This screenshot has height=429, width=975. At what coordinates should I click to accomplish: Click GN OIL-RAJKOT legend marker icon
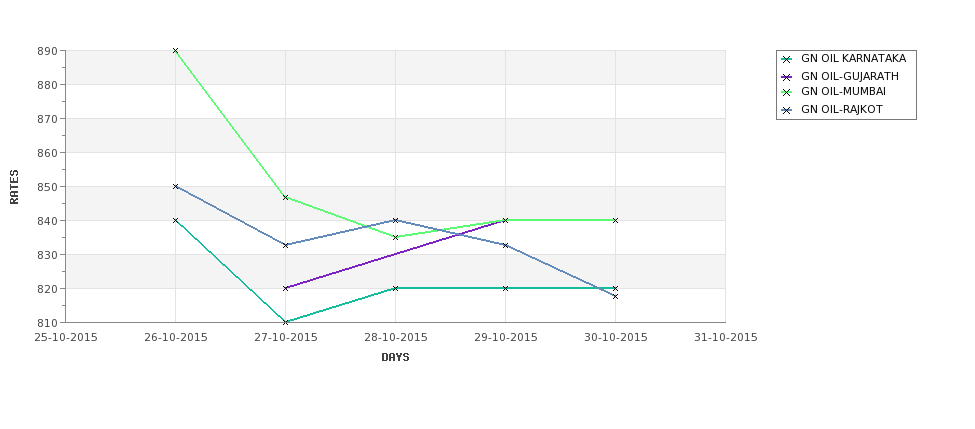click(x=787, y=111)
